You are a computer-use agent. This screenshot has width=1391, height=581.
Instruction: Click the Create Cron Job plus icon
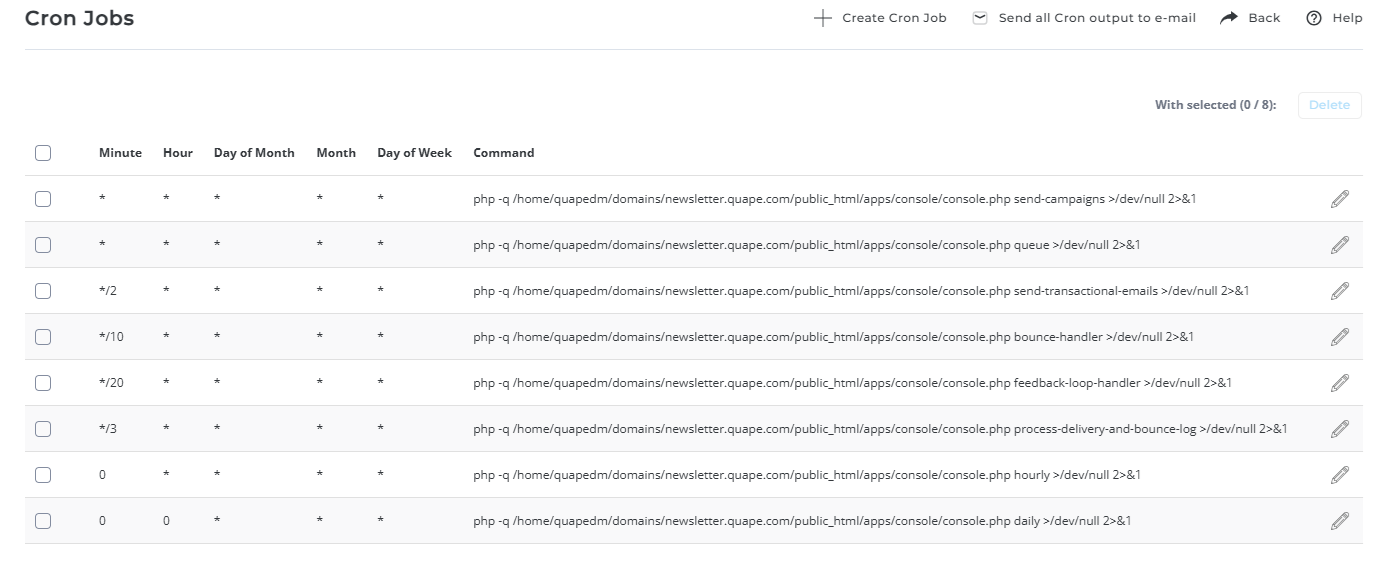(823, 18)
